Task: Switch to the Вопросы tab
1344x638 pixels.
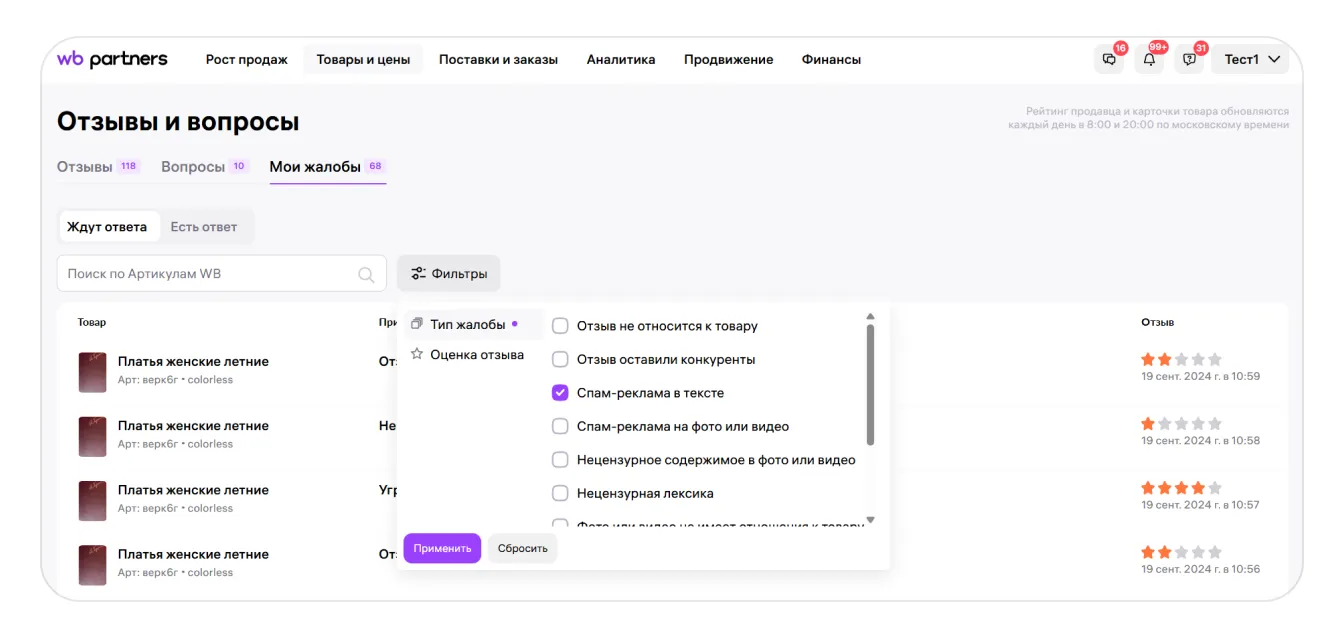Action: (x=193, y=167)
